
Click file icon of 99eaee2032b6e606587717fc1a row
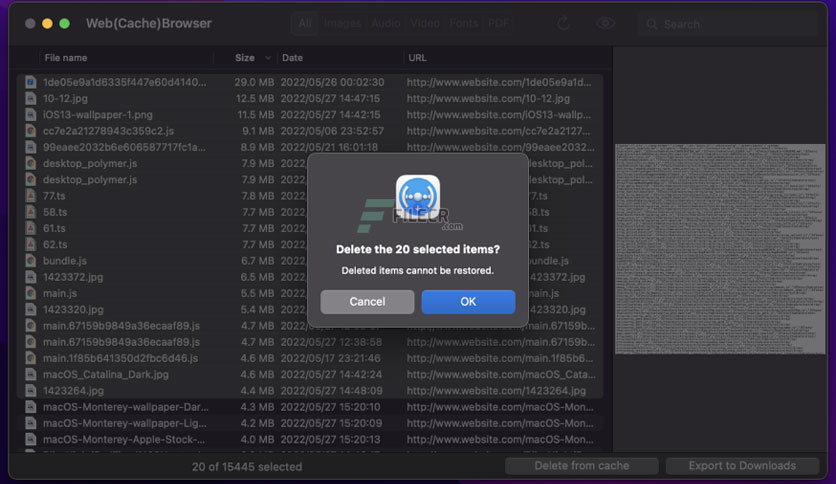tap(31, 147)
